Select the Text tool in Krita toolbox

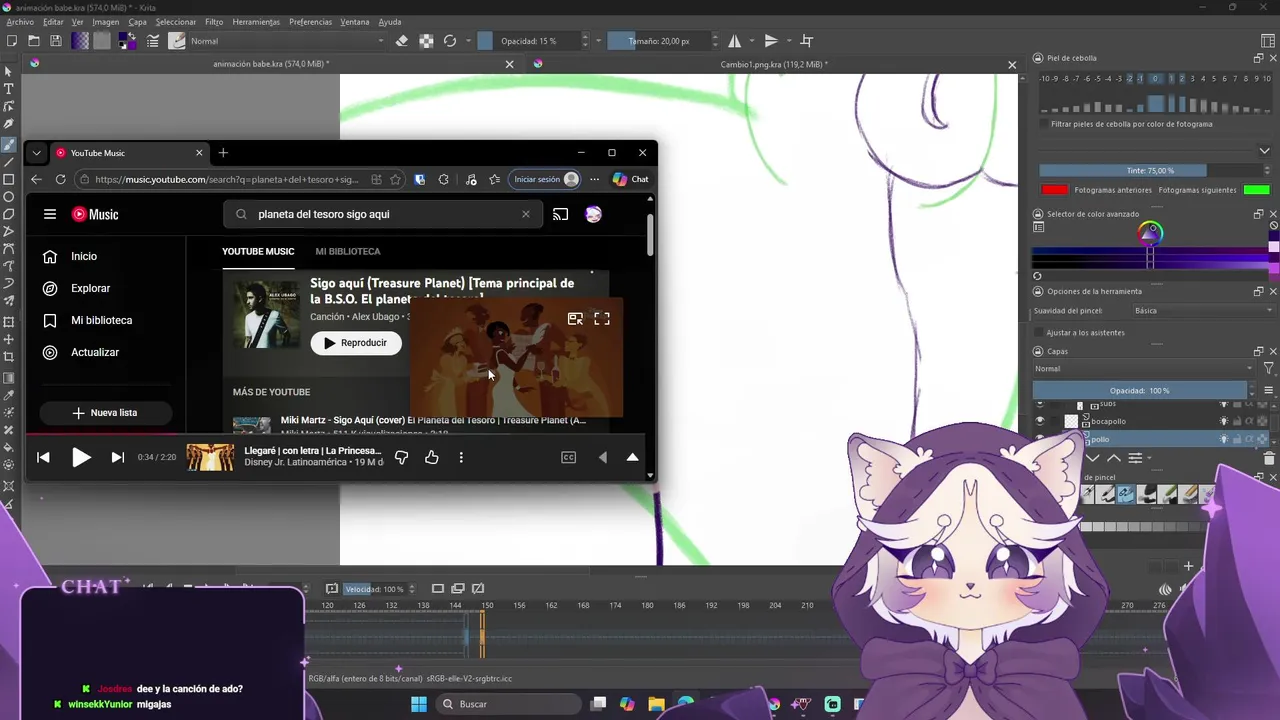tap(9, 89)
